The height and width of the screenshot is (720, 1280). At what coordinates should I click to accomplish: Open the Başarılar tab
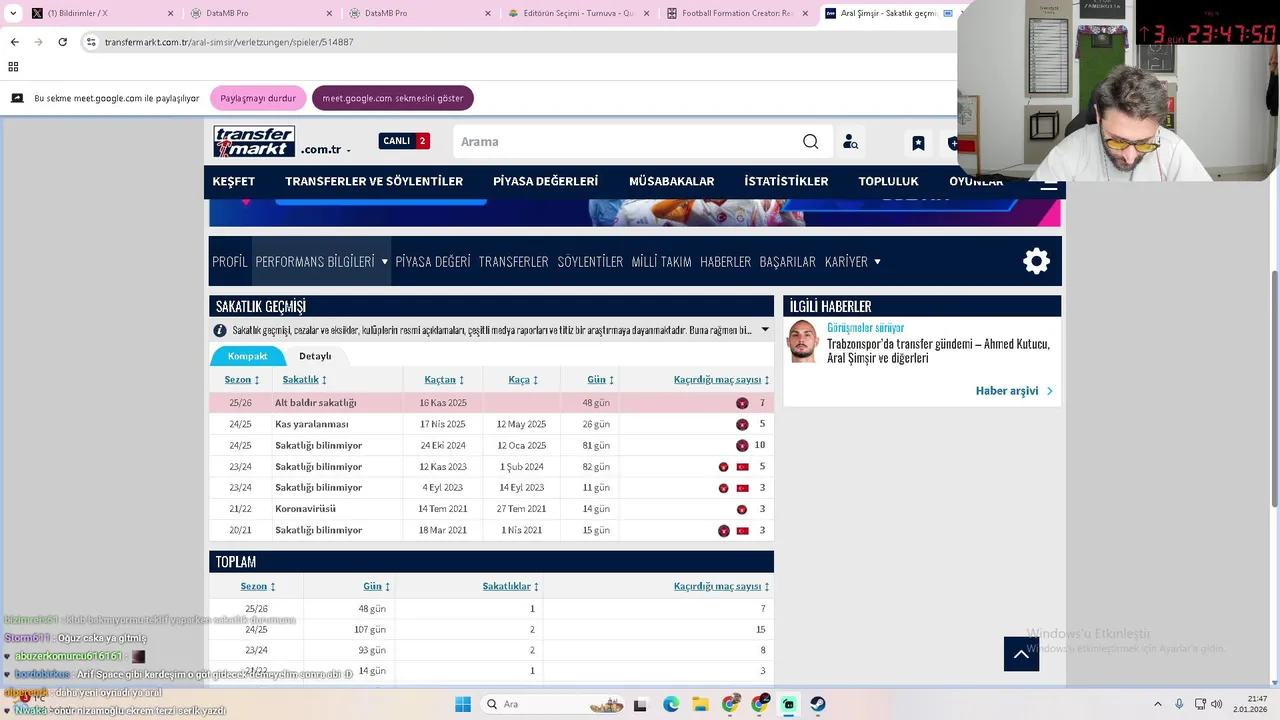point(787,262)
